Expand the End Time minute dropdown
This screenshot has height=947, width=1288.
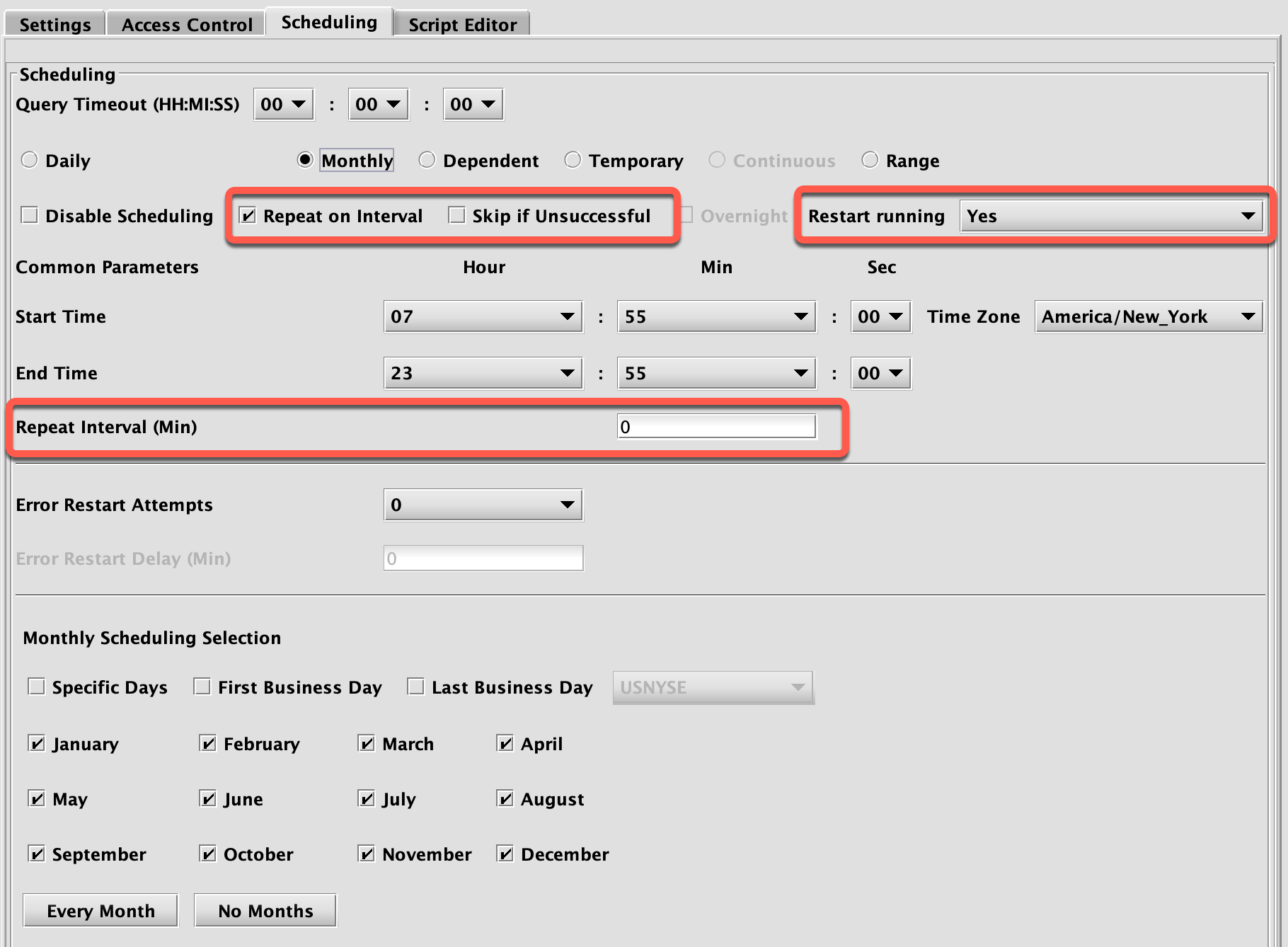pos(716,373)
